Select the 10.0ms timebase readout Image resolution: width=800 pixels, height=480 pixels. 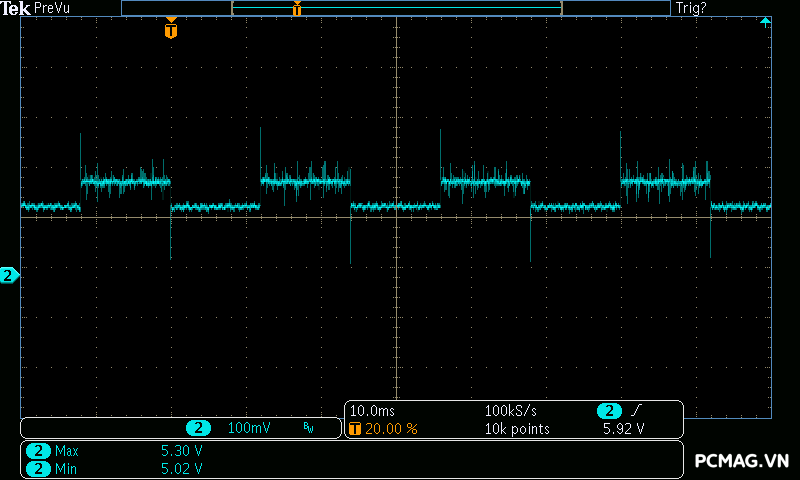point(371,411)
